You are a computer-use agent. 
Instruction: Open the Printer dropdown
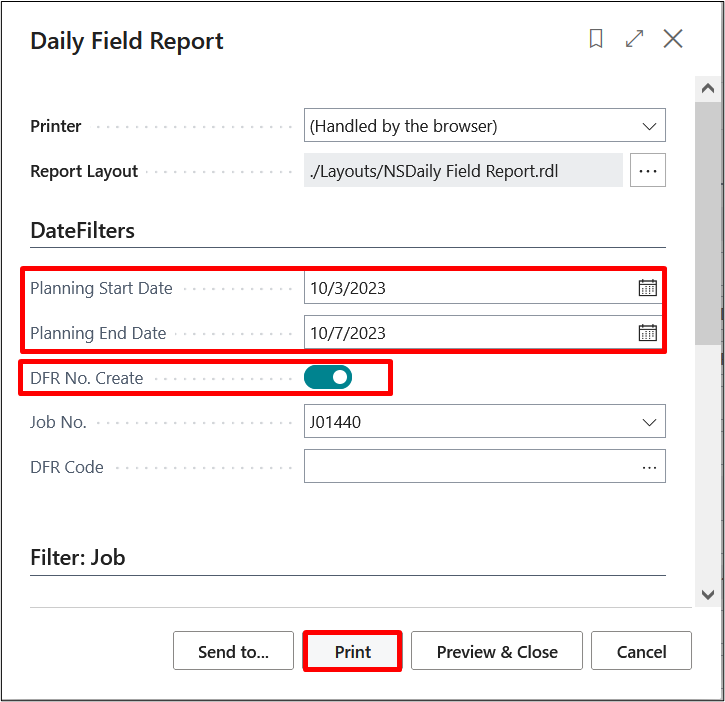point(648,126)
